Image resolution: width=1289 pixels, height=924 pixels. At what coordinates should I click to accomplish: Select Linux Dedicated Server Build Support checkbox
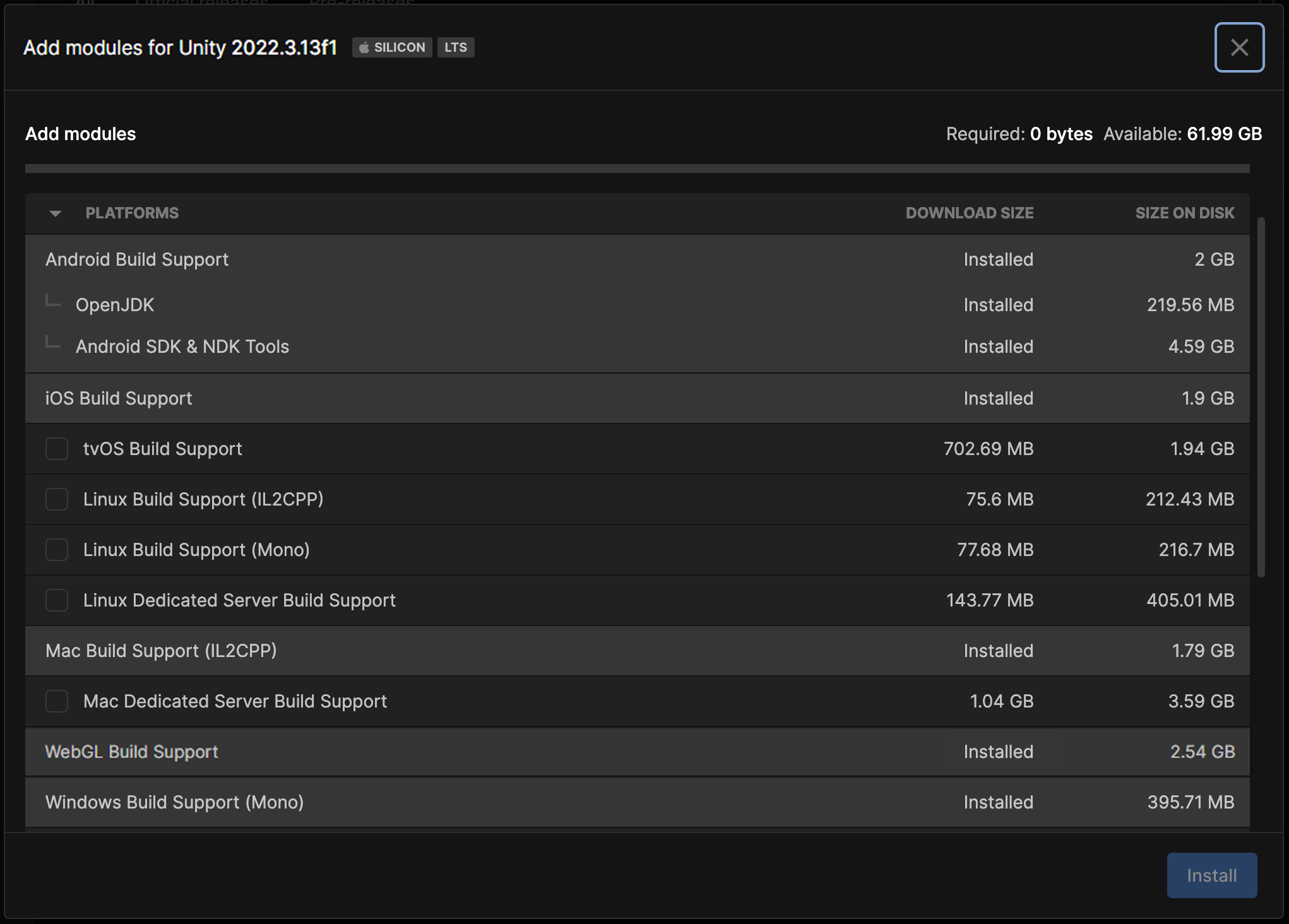pos(57,600)
